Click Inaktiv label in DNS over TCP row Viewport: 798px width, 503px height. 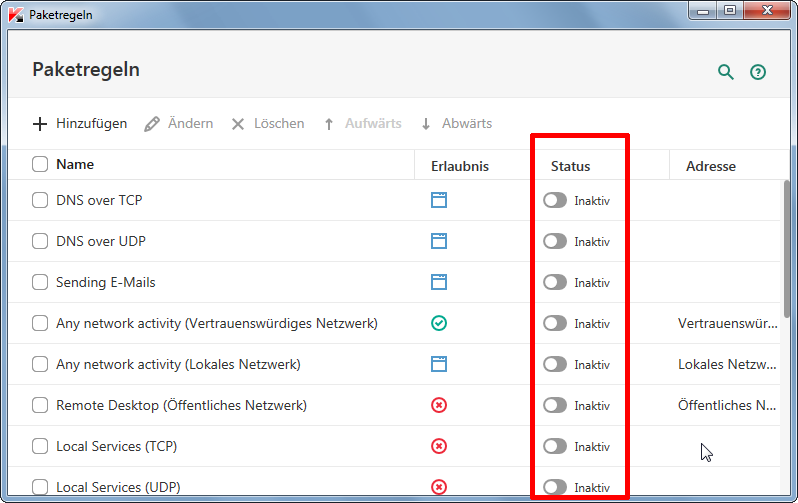tap(592, 201)
